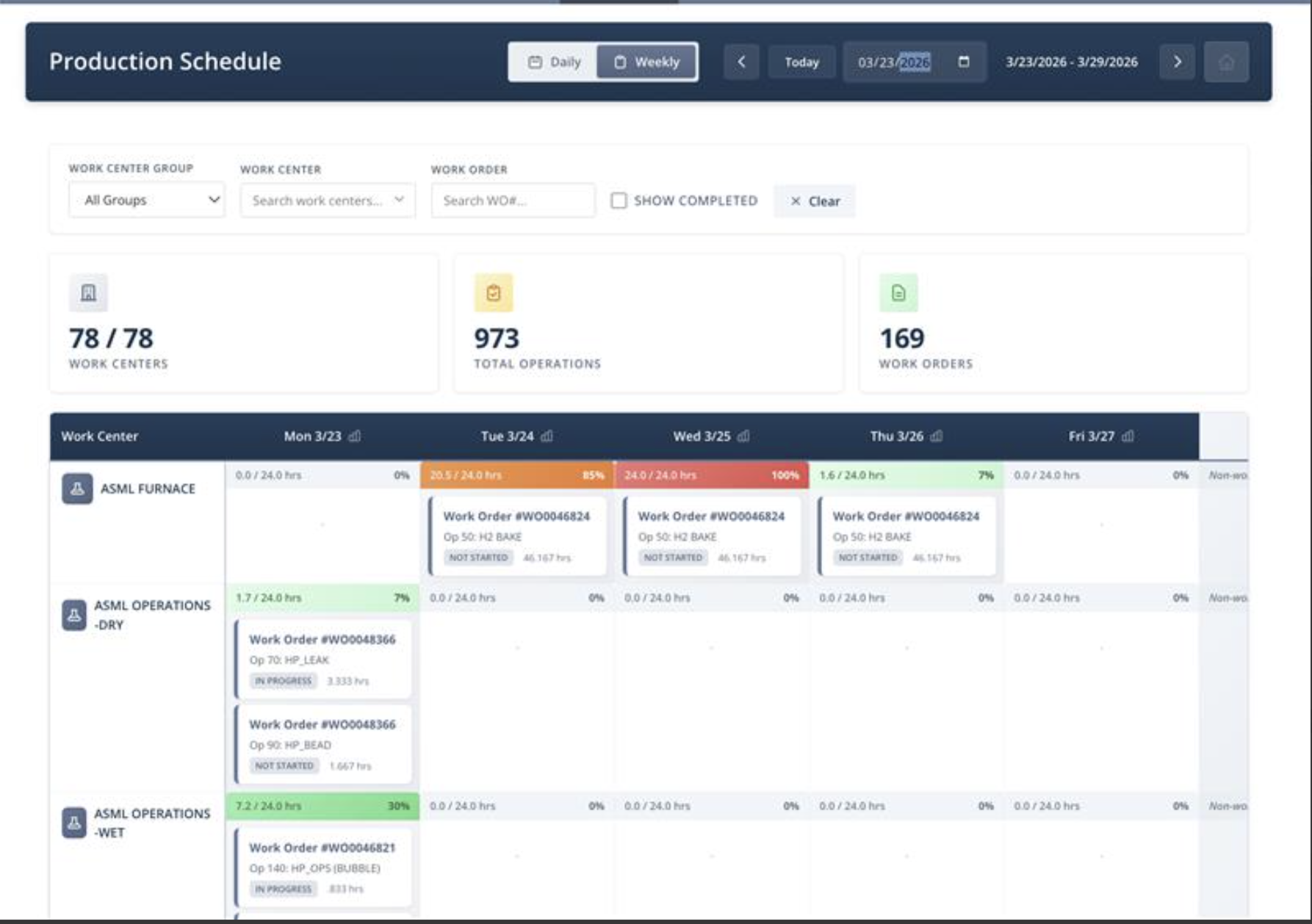The height and width of the screenshot is (924, 1312).
Task: Open calendar picker icon in date field
Action: (x=963, y=62)
